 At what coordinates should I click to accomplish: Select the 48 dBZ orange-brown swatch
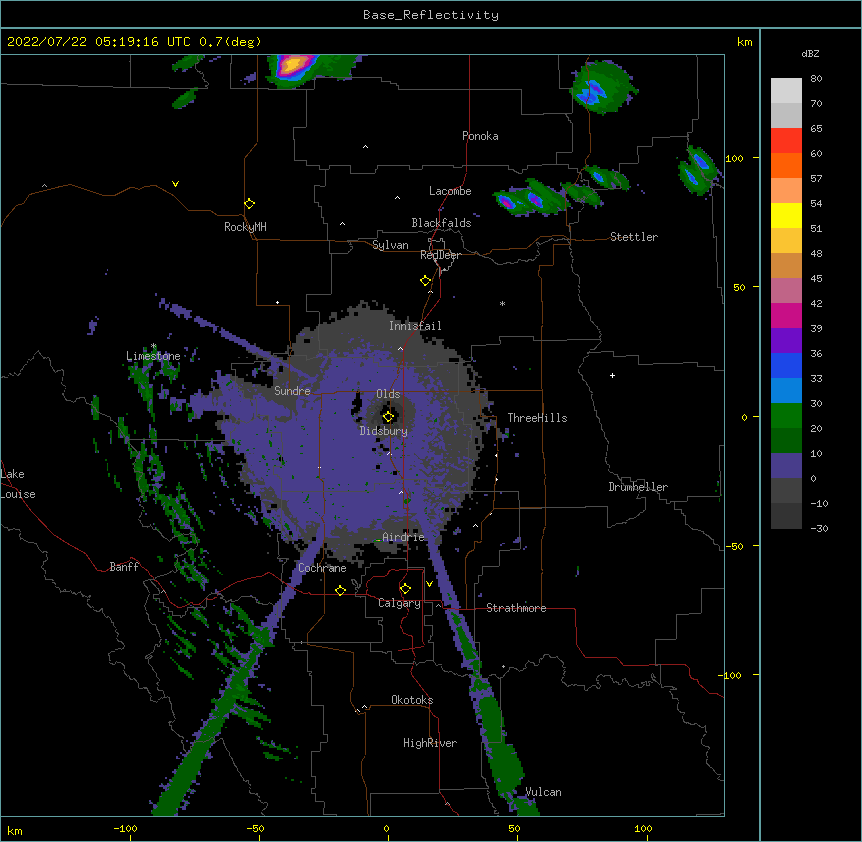pyautogui.click(x=786, y=265)
